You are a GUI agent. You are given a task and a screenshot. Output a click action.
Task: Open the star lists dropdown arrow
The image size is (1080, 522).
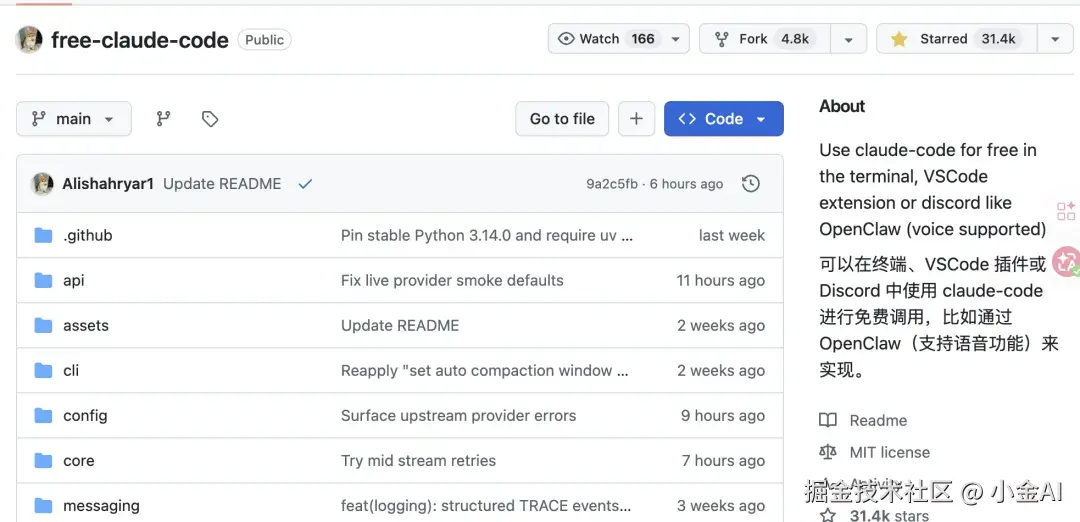click(x=1055, y=39)
